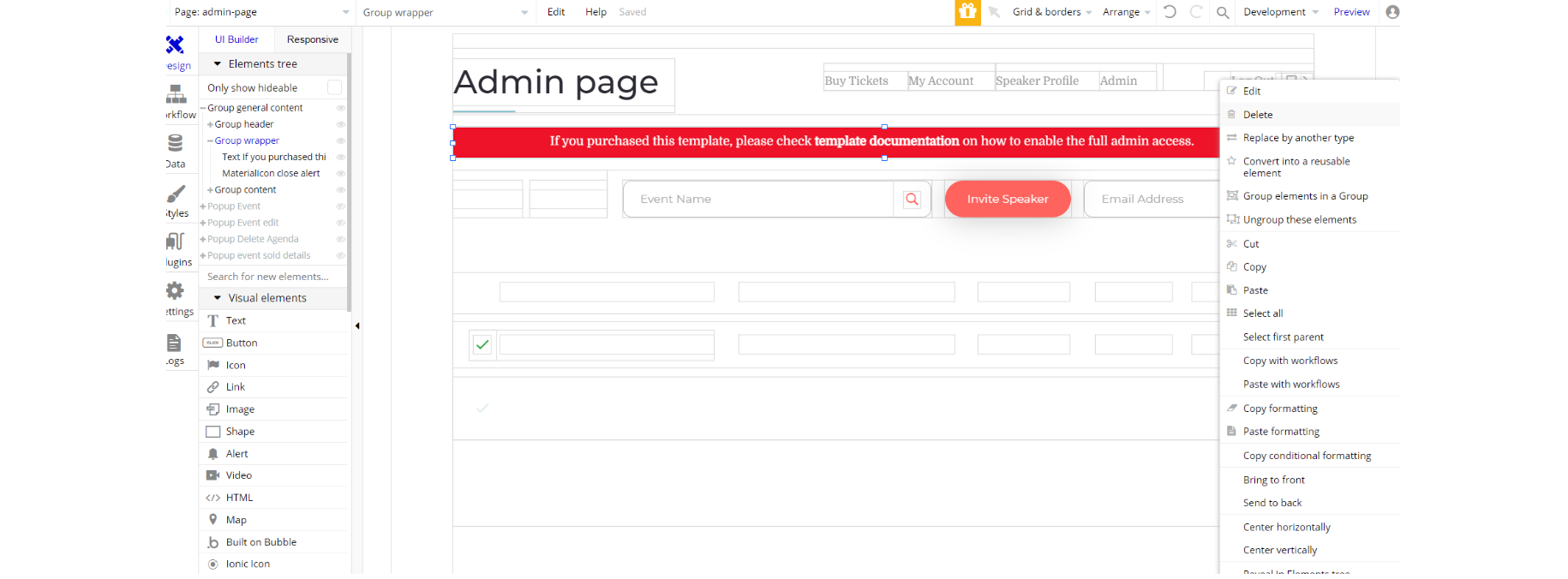
Task: Click the search magnifier in top bar
Action: pyautogui.click(x=1223, y=12)
